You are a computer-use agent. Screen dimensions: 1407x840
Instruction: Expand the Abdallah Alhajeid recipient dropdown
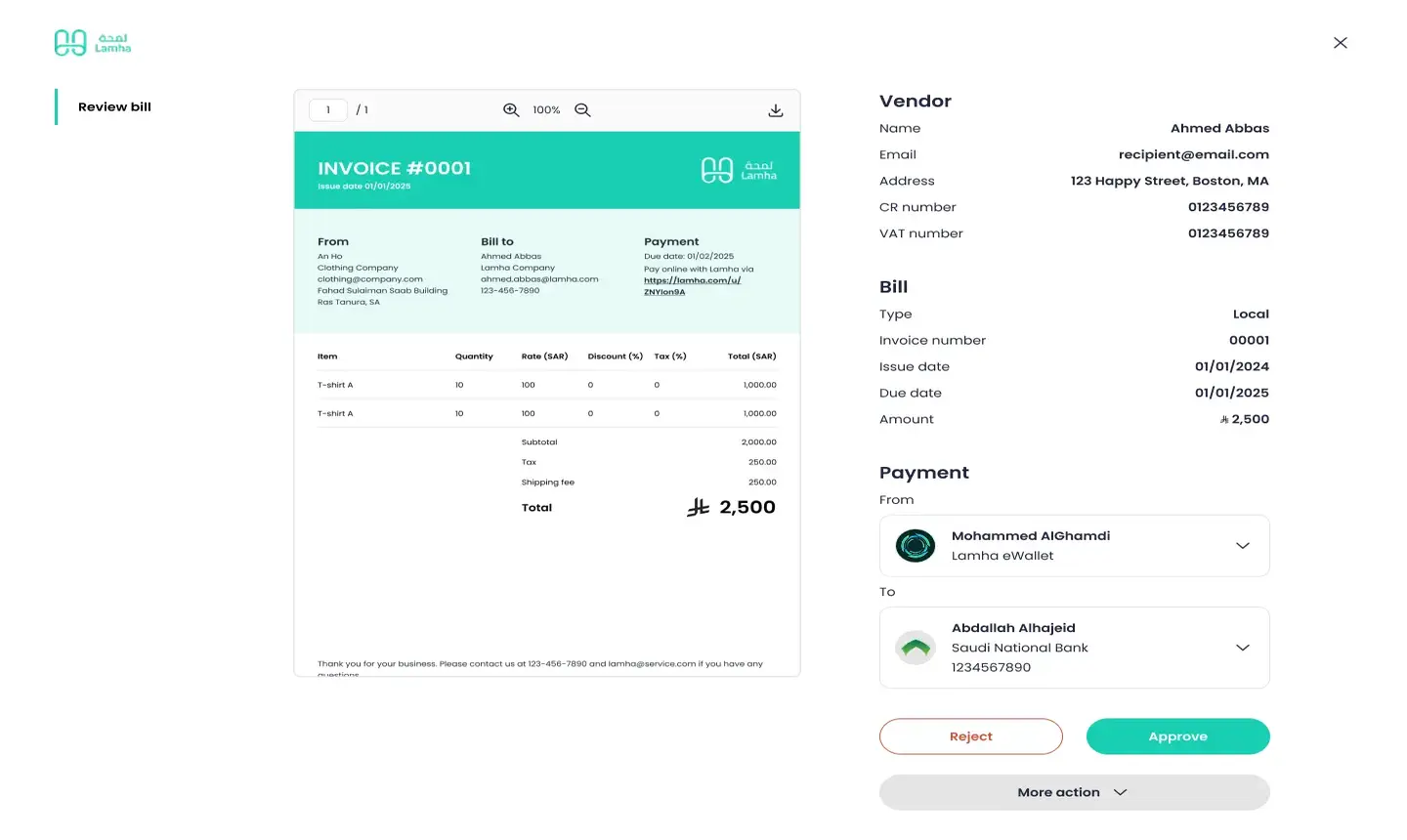point(1243,648)
